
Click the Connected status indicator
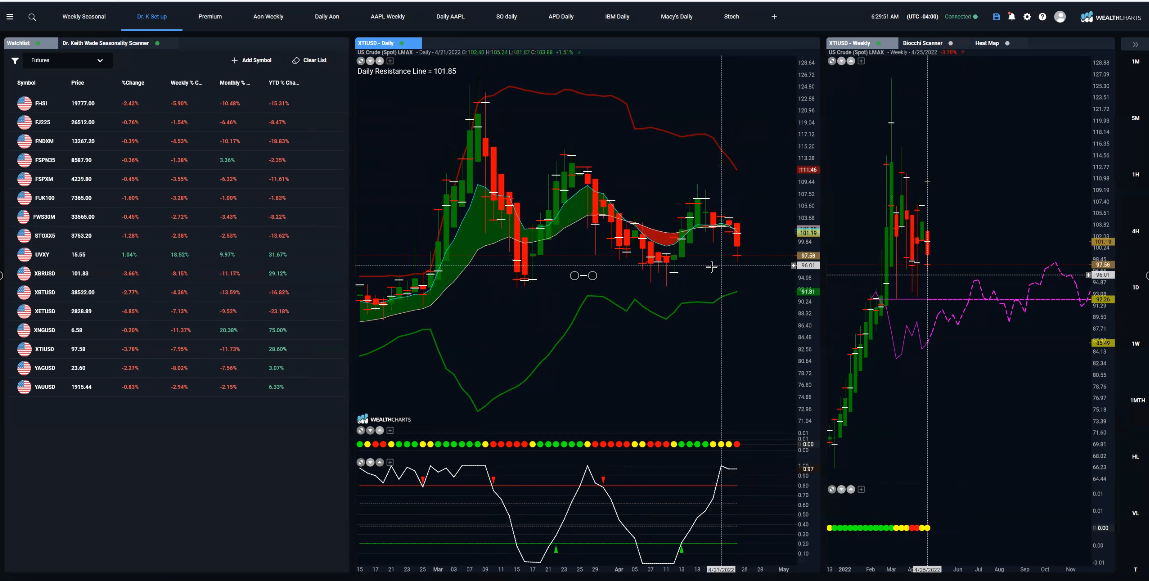(x=961, y=16)
